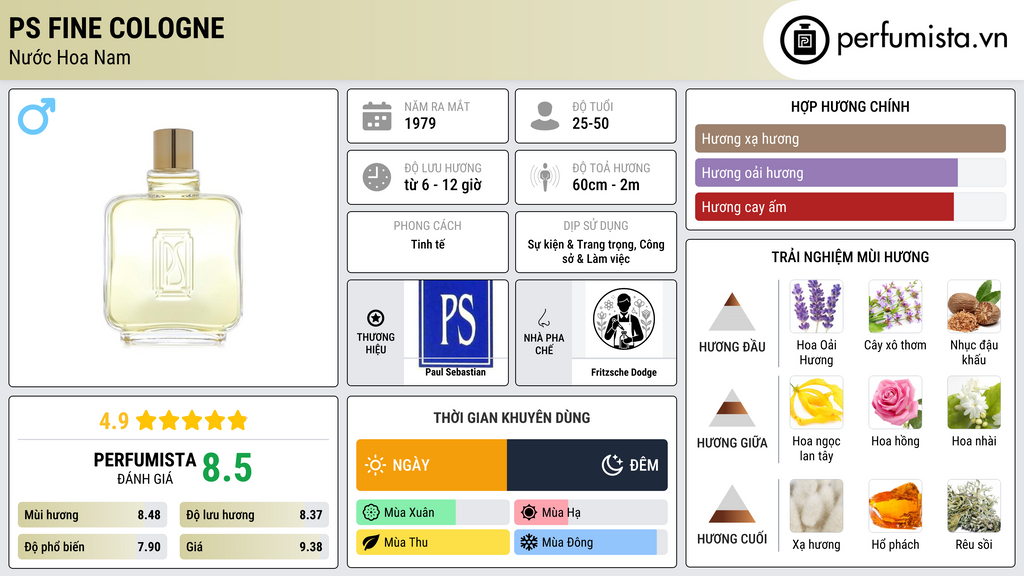Click the perfumista.vn bottle logo icon
This screenshot has width=1024, height=576.
pyautogui.click(x=804, y=40)
